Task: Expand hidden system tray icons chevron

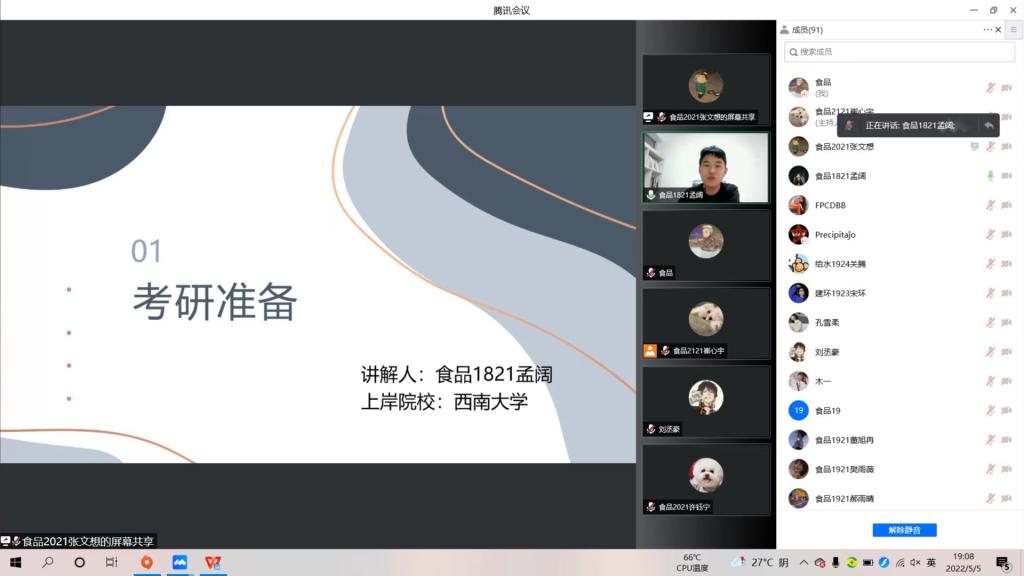Action: (x=804, y=562)
